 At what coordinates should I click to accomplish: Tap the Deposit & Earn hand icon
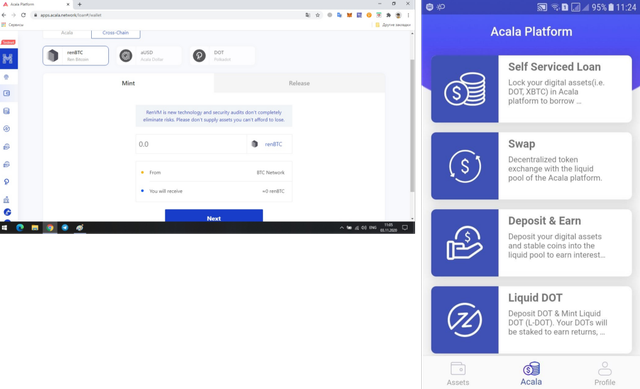[464, 243]
